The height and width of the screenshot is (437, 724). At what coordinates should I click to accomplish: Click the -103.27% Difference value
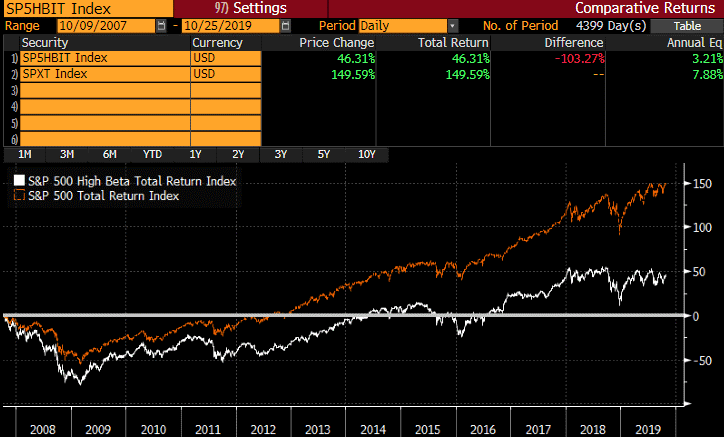579,59
